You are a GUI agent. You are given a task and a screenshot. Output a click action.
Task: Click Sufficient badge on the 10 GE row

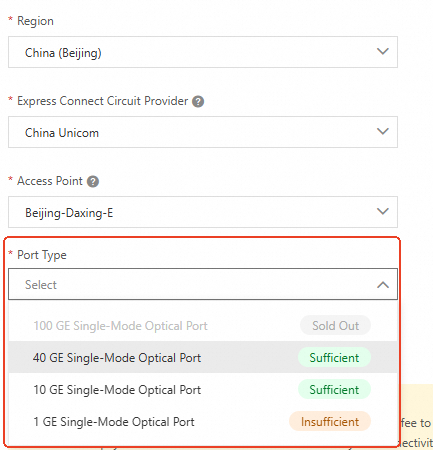[334, 389]
